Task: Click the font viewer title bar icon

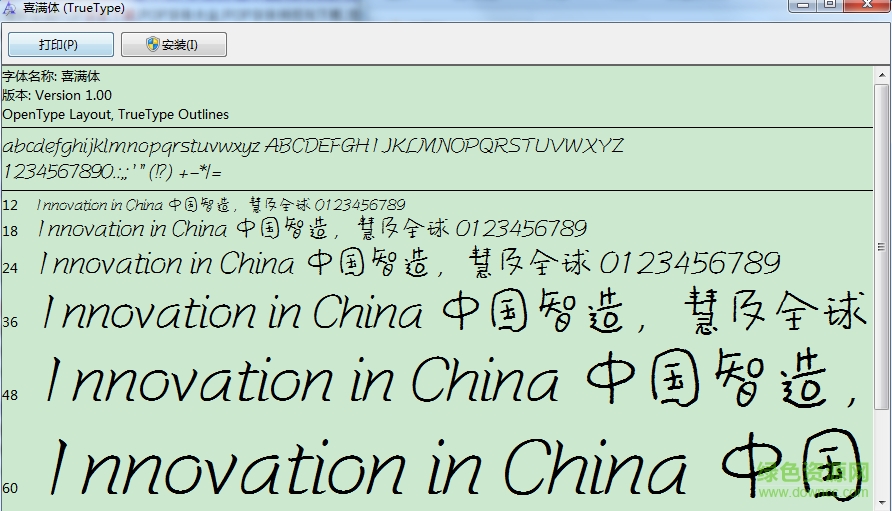Action: pyautogui.click(x=9, y=8)
